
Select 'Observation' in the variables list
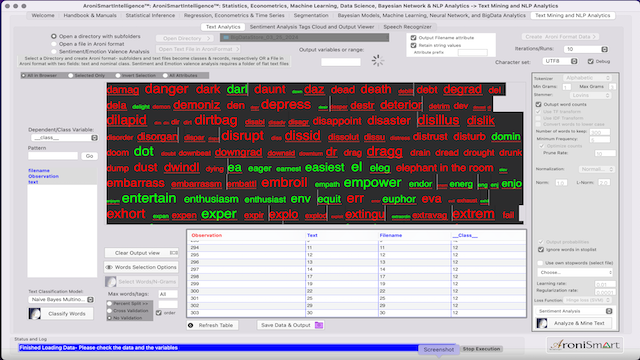pyautogui.click(x=43, y=176)
